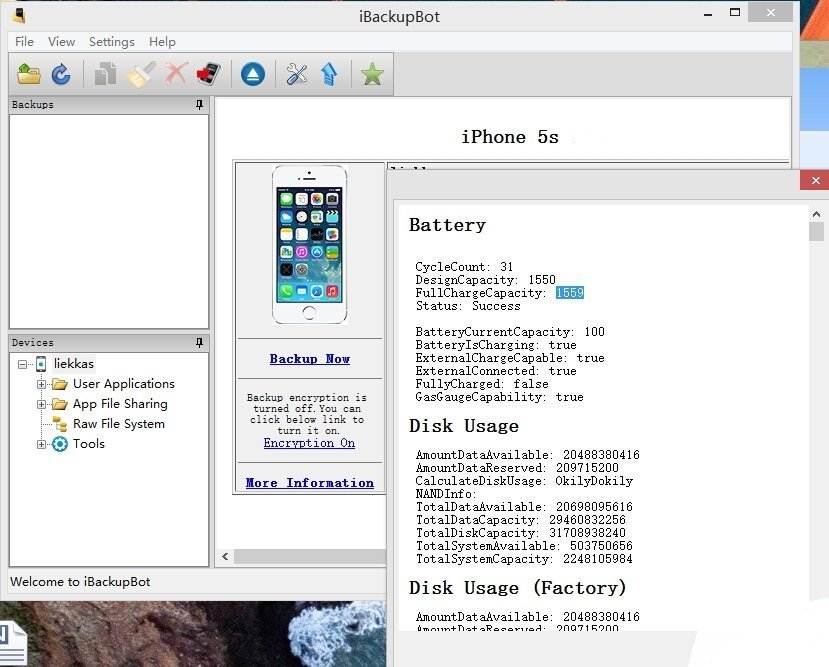829x667 pixels.
Task: Expand the User Applications folder
Action: (42, 384)
